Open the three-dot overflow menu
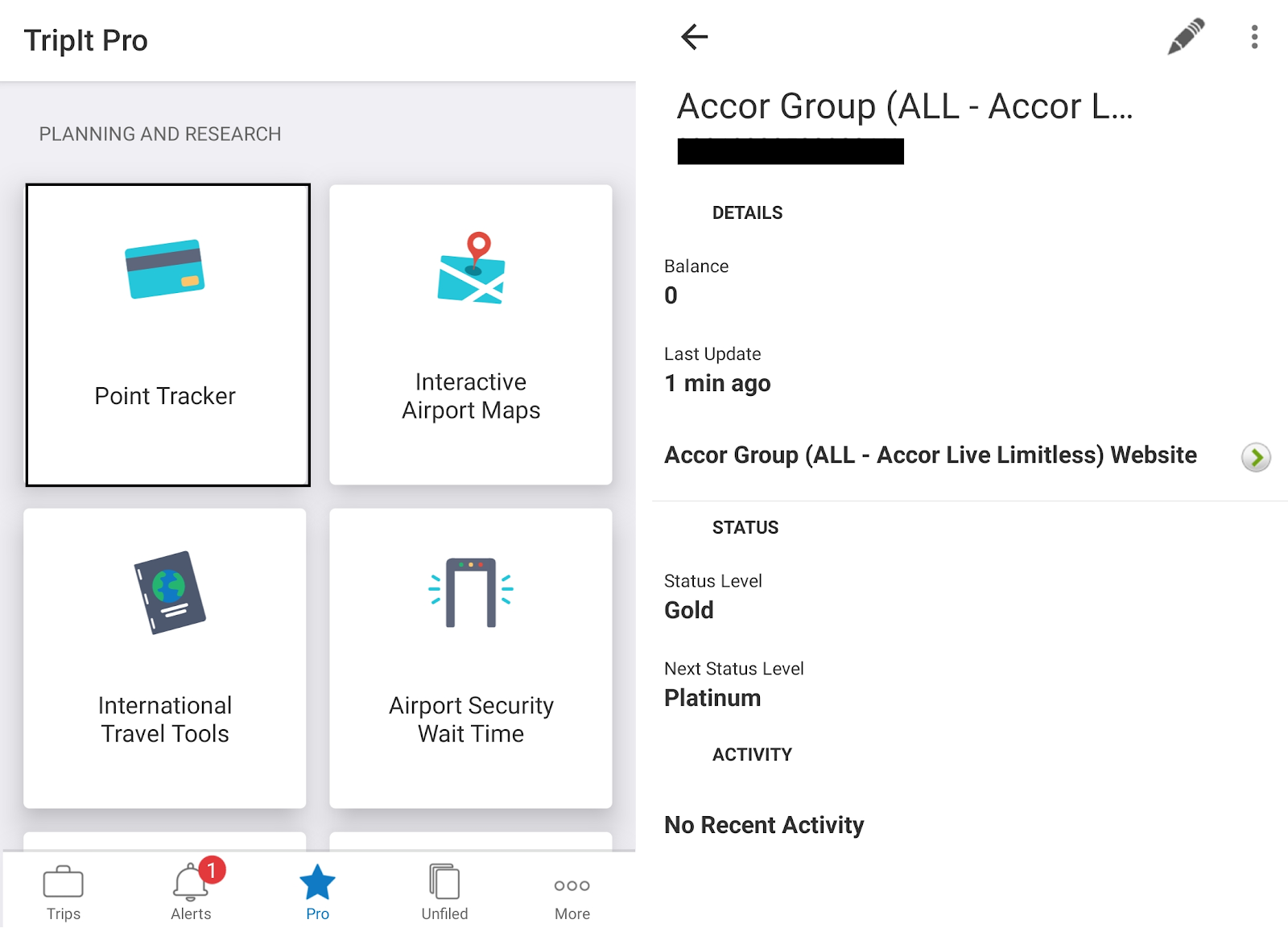 coord(1253,37)
